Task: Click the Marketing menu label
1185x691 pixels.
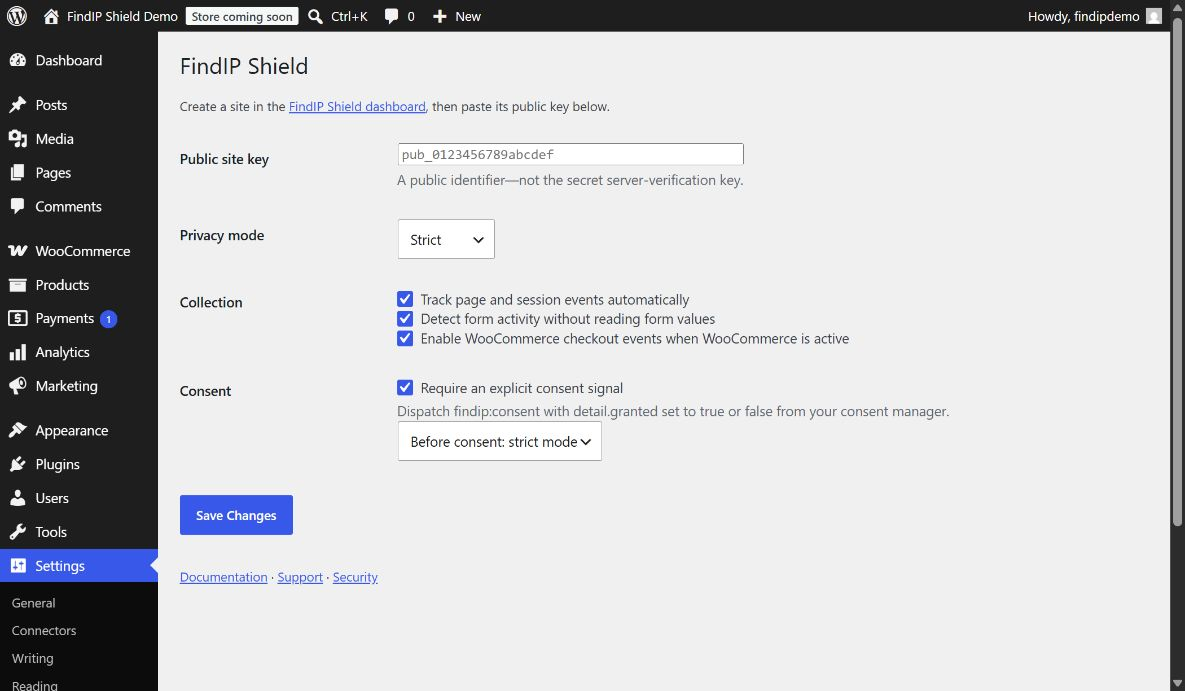Action: pyautogui.click(x=67, y=386)
